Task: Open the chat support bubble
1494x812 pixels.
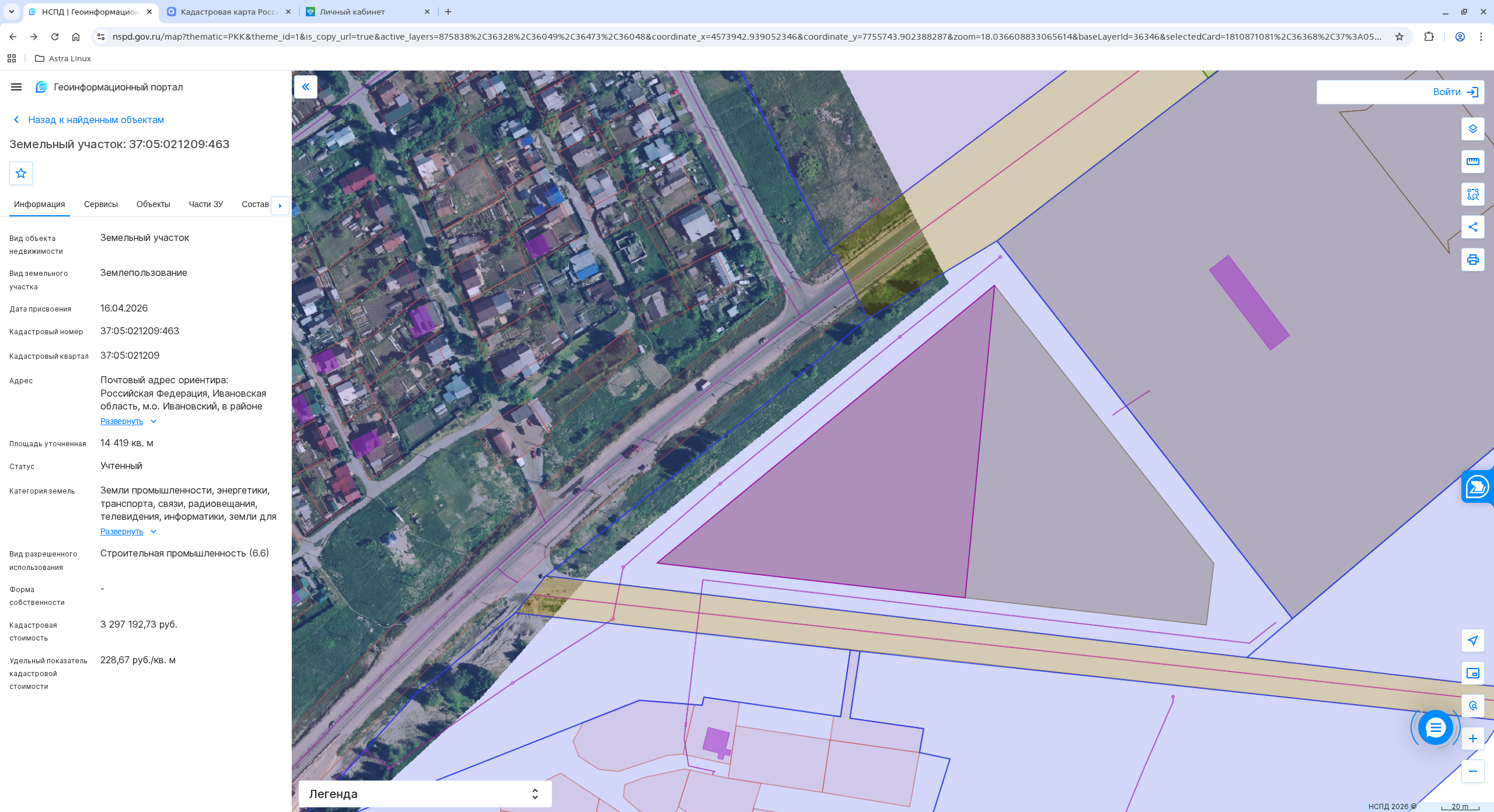Action: click(x=1436, y=727)
